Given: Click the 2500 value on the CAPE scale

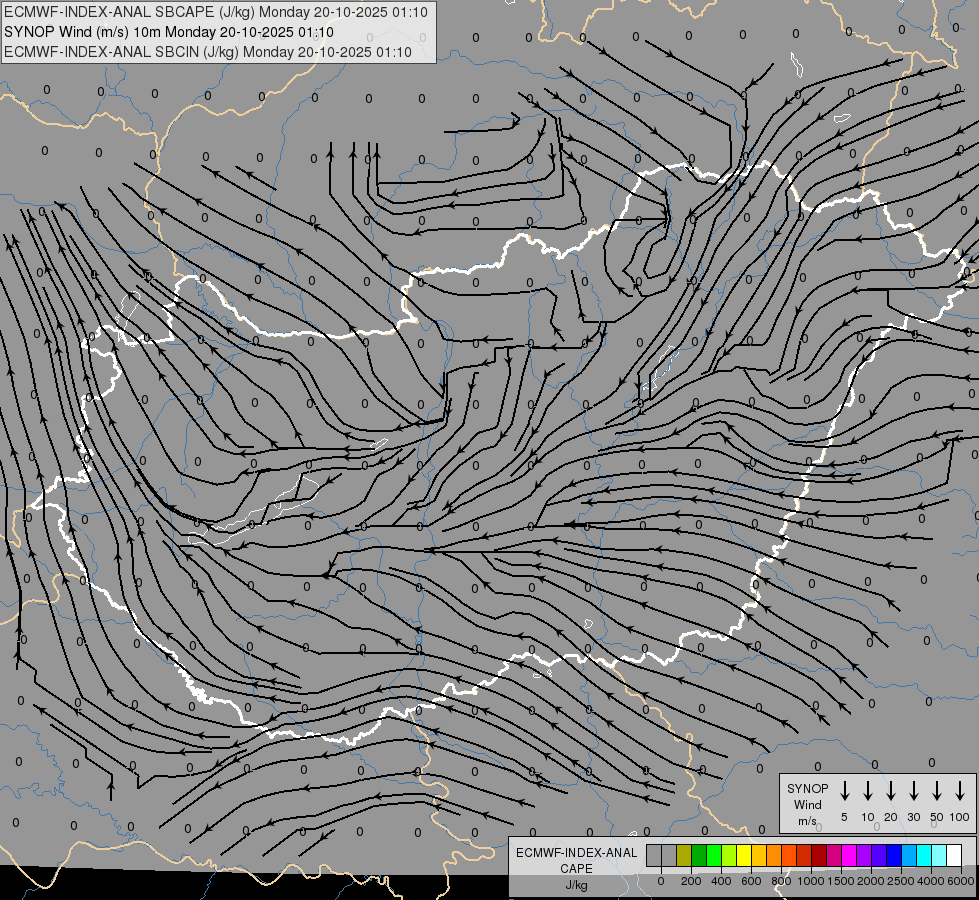Looking at the screenshot, I should [901, 881].
